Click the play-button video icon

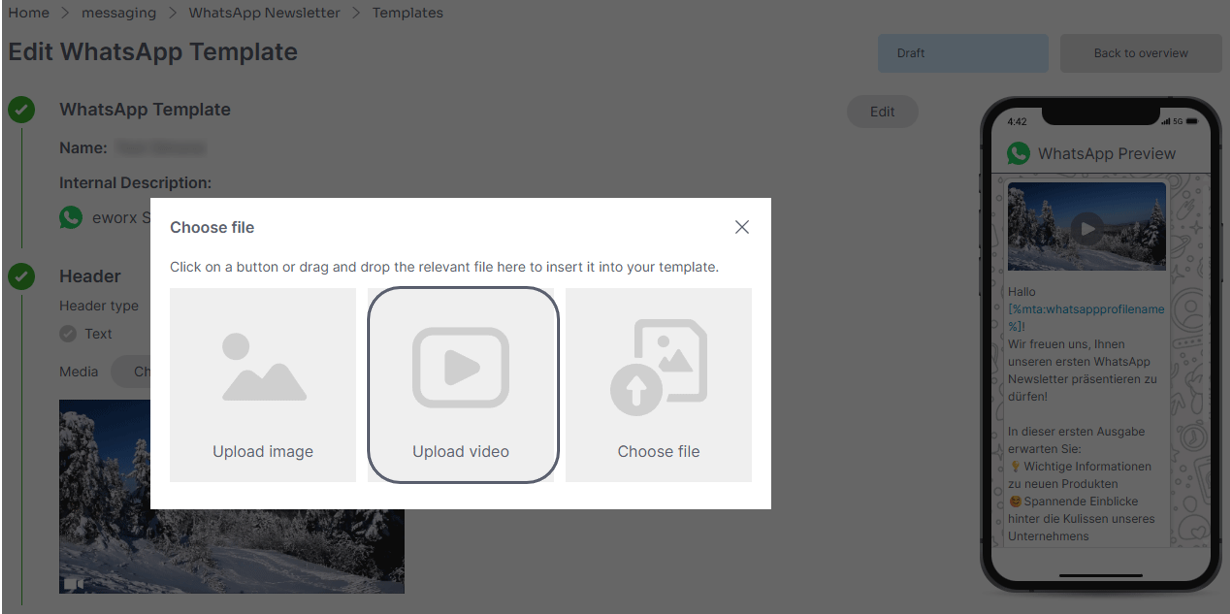click(x=461, y=367)
